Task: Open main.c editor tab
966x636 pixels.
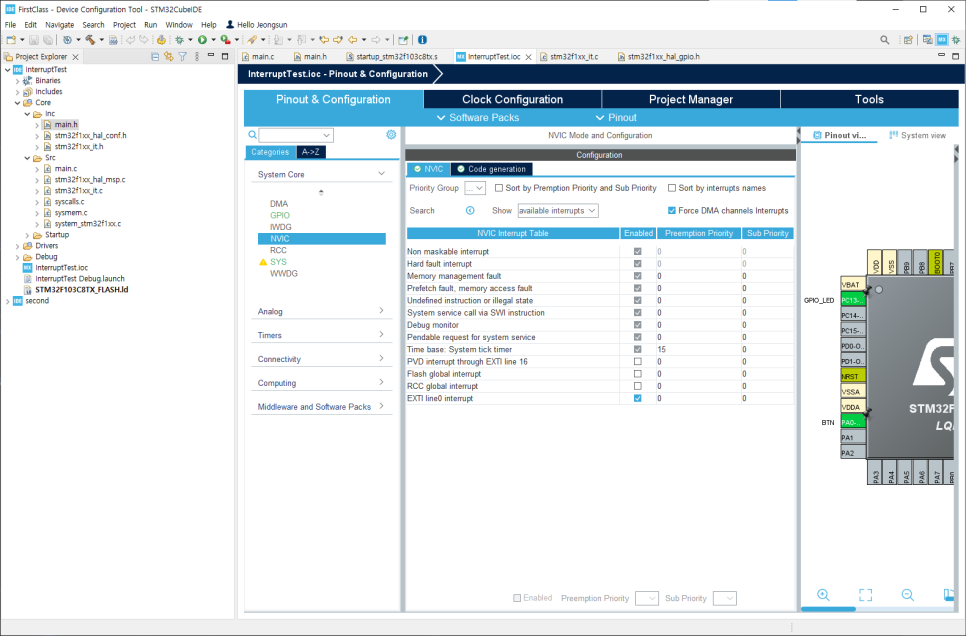Action: (263, 57)
